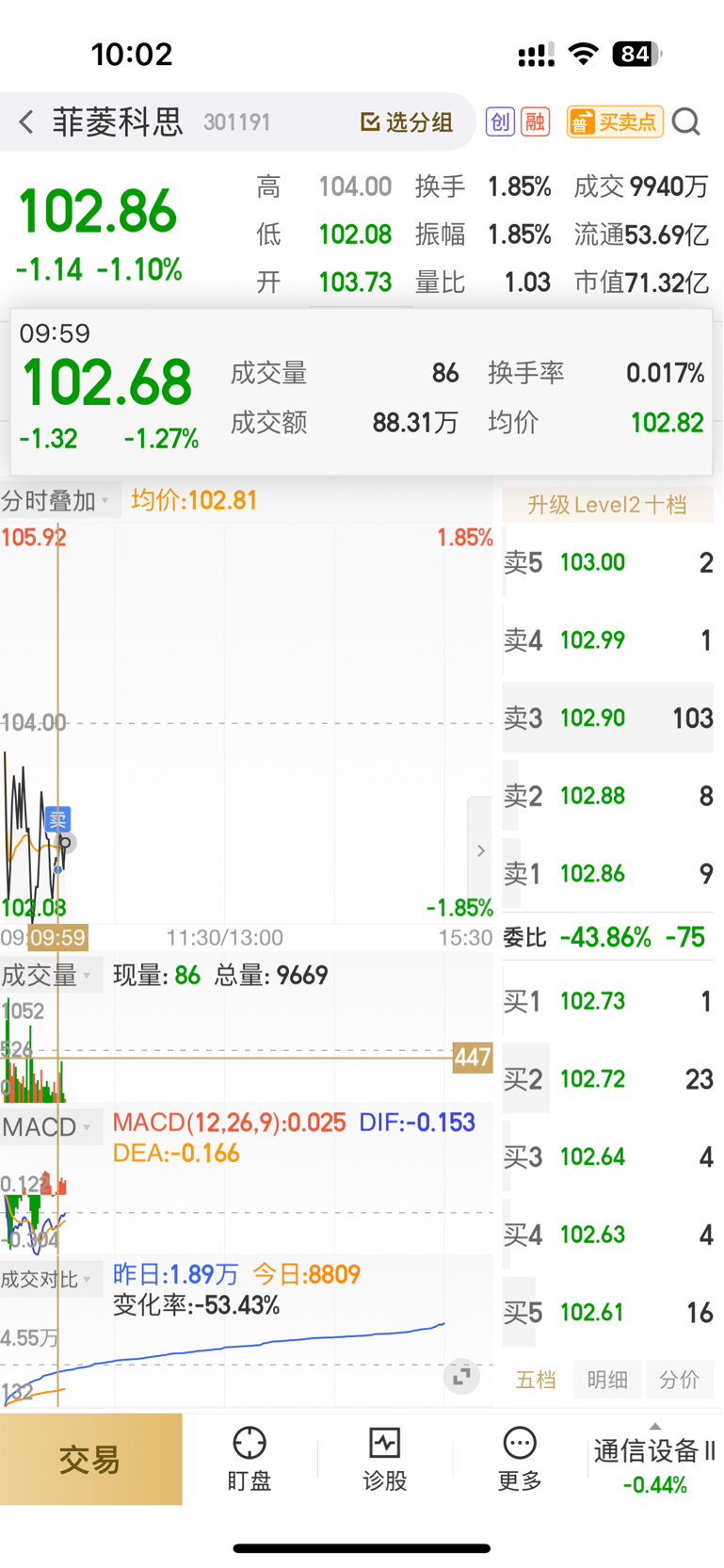Tap the 委比 -43.86% row
The width and height of the screenshot is (724, 1568).
click(607, 937)
